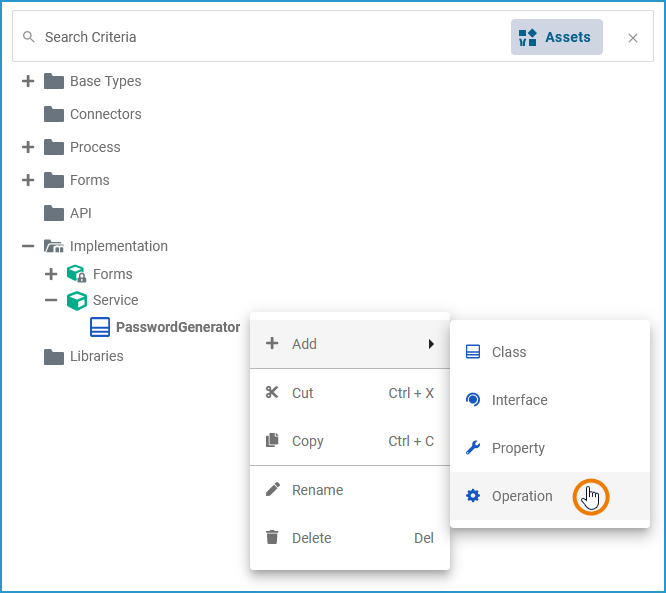Expand the Base Types folder
Image resolution: width=666 pixels, height=593 pixels.
pyautogui.click(x=28, y=81)
